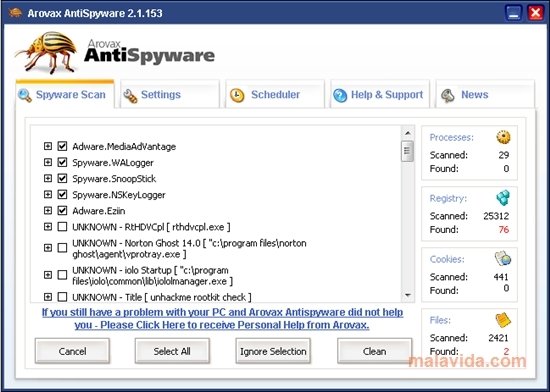Expand the Spyware.WALogger entry
The height and width of the screenshot is (392, 550).
(x=48, y=162)
